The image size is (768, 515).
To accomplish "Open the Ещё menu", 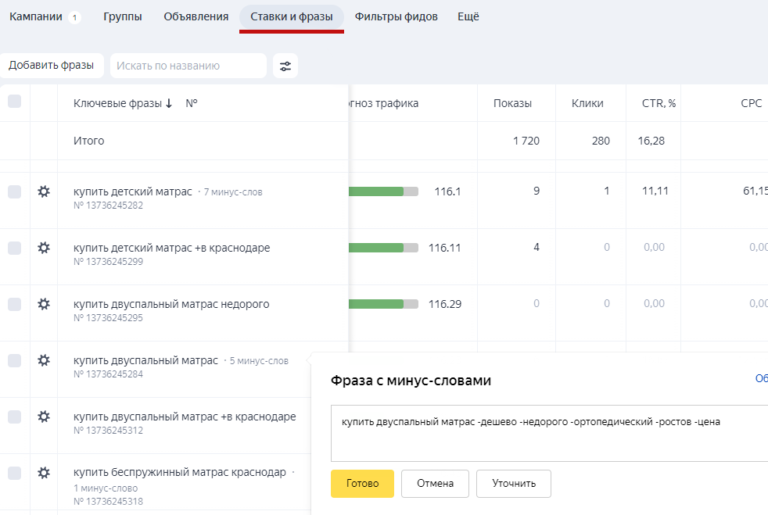I will [468, 17].
